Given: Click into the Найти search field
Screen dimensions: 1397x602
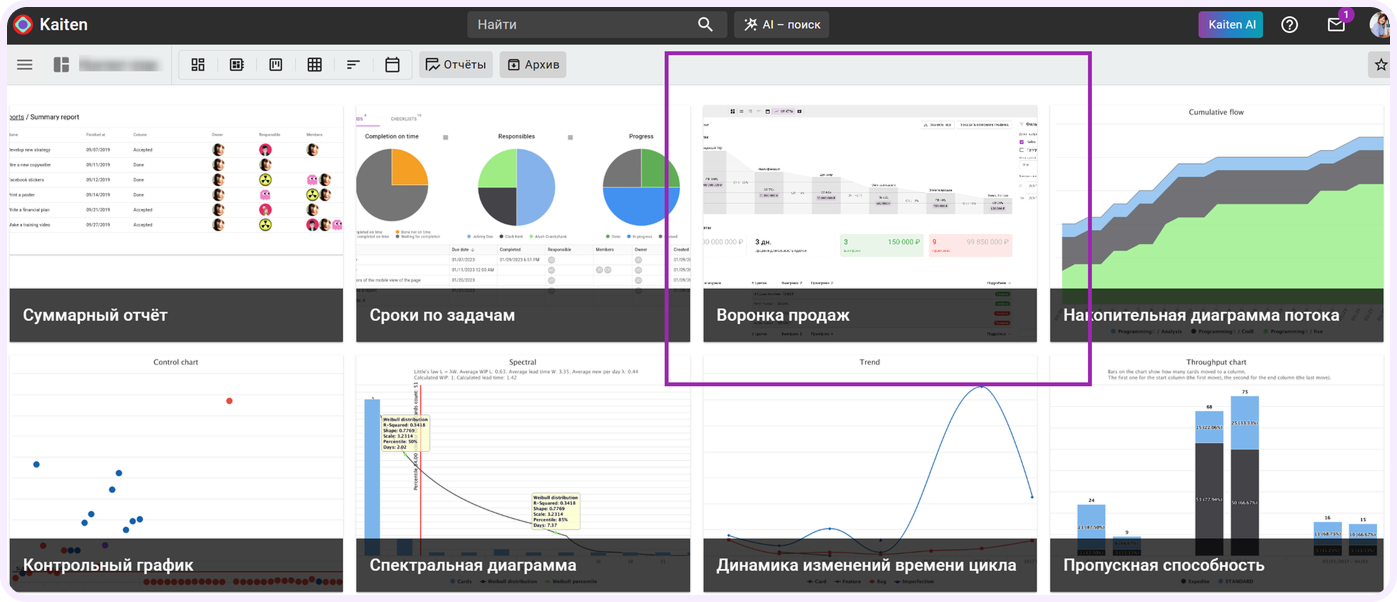Looking at the screenshot, I should tap(580, 25).
